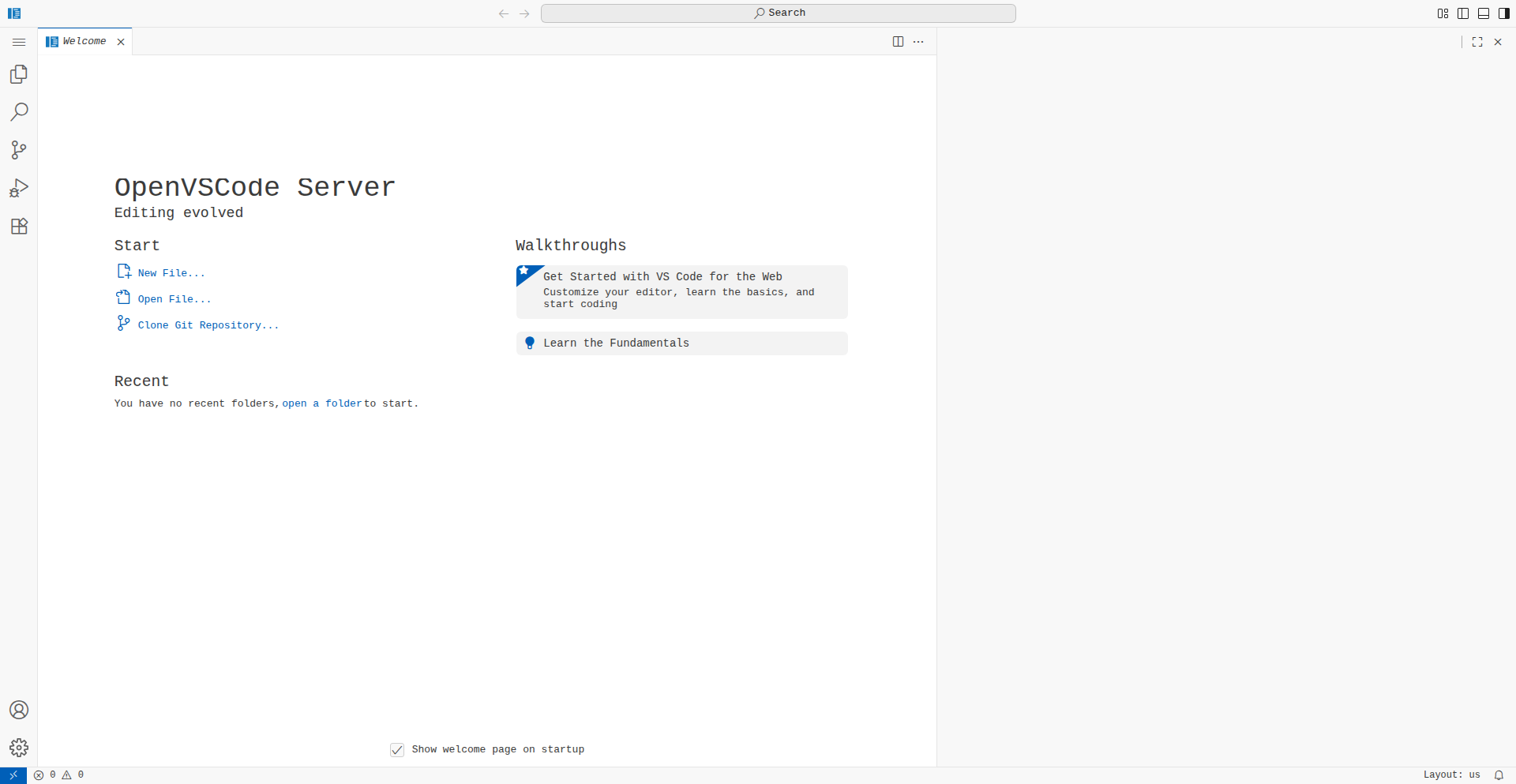Image resolution: width=1516 pixels, height=784 pixels.
Task: Toggle the bottom panel visibility
Action: point(1484,13)
